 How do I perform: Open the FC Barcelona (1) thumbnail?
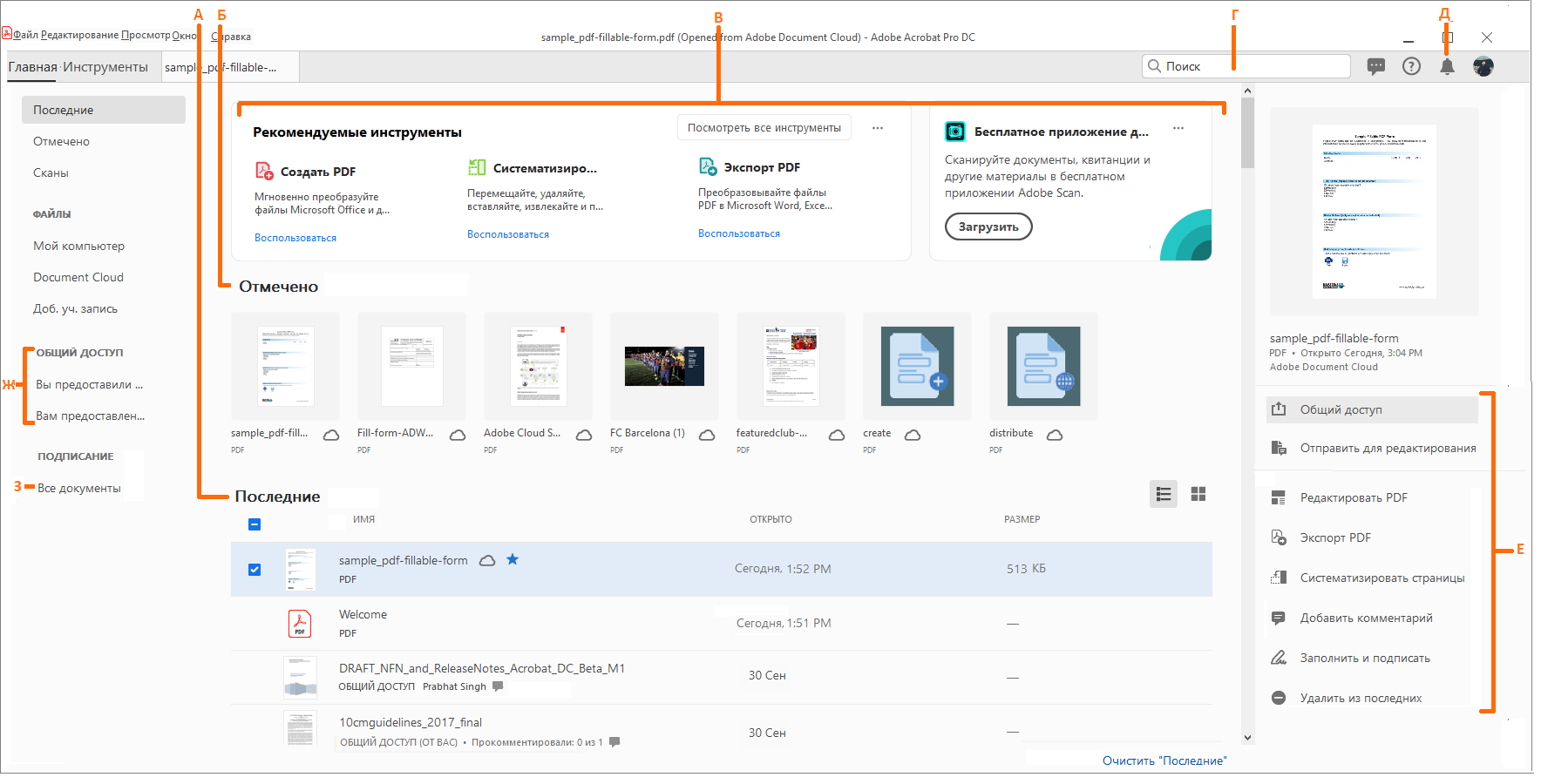click(x=664, y=366)
